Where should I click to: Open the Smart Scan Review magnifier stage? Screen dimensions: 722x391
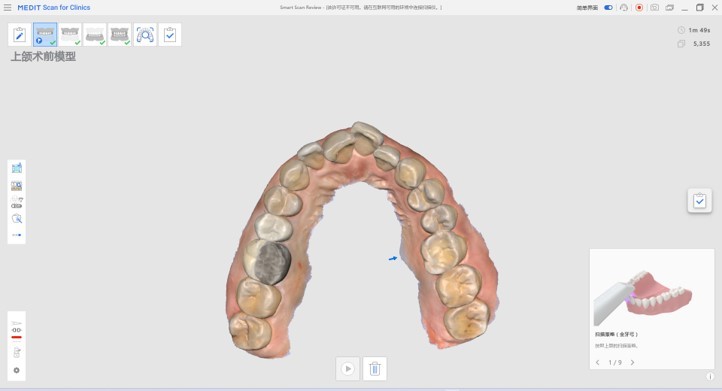[x=145, y=35]
